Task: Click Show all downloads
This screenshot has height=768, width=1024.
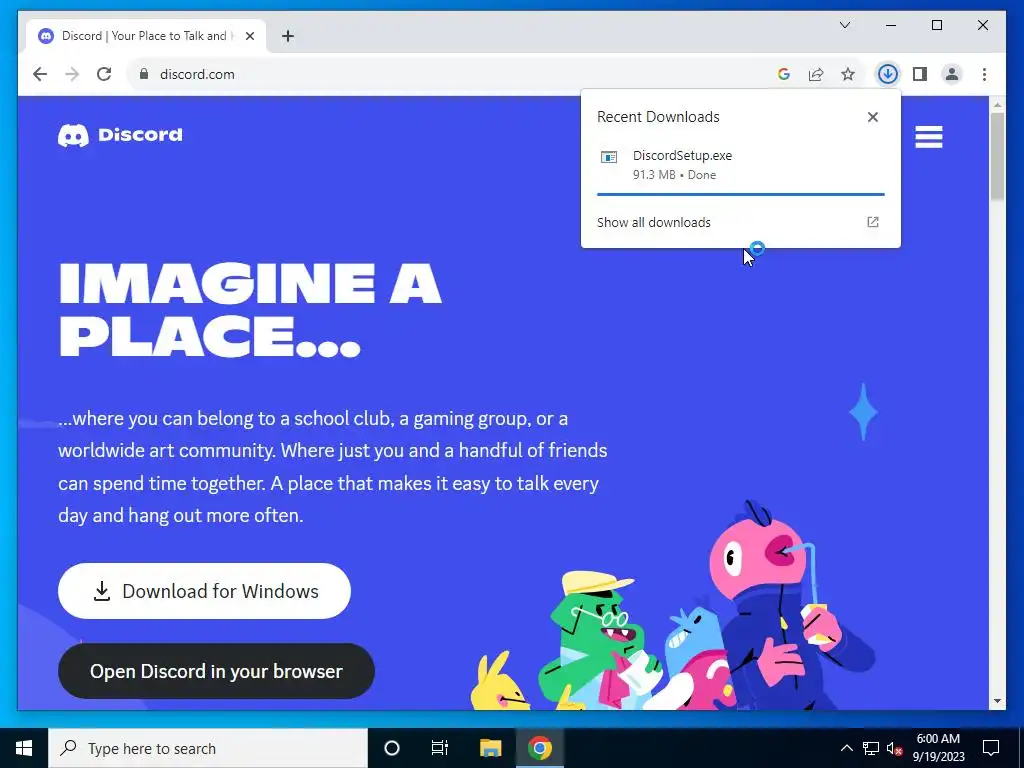Action: pos(654,222)
